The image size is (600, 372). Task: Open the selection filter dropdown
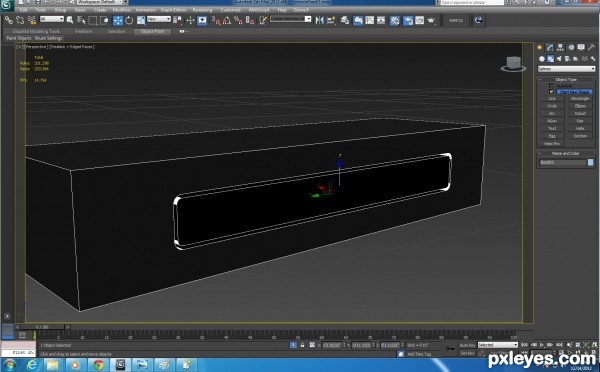click(x=52, y=19)
